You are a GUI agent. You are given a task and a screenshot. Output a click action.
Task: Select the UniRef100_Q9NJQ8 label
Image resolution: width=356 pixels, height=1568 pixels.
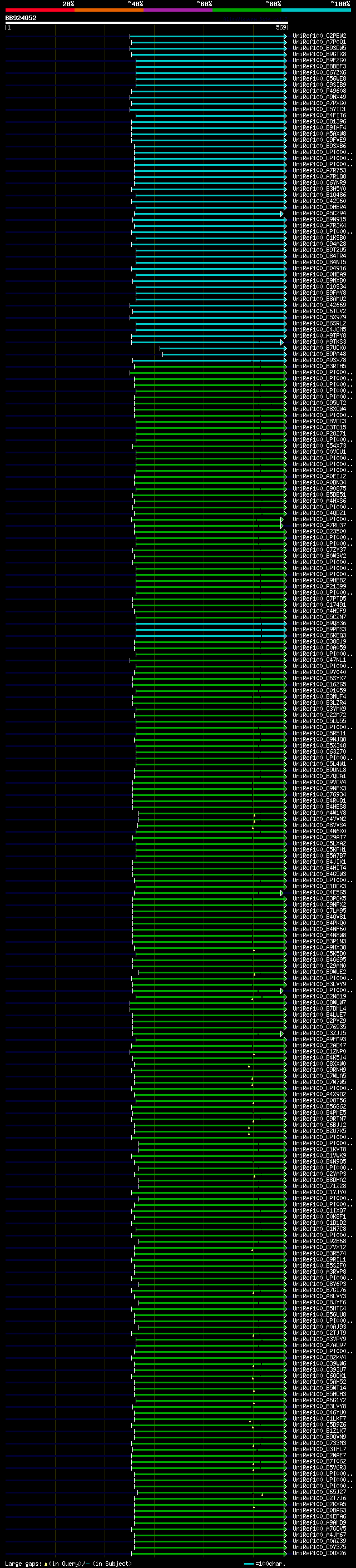click(x=319, y=740)
